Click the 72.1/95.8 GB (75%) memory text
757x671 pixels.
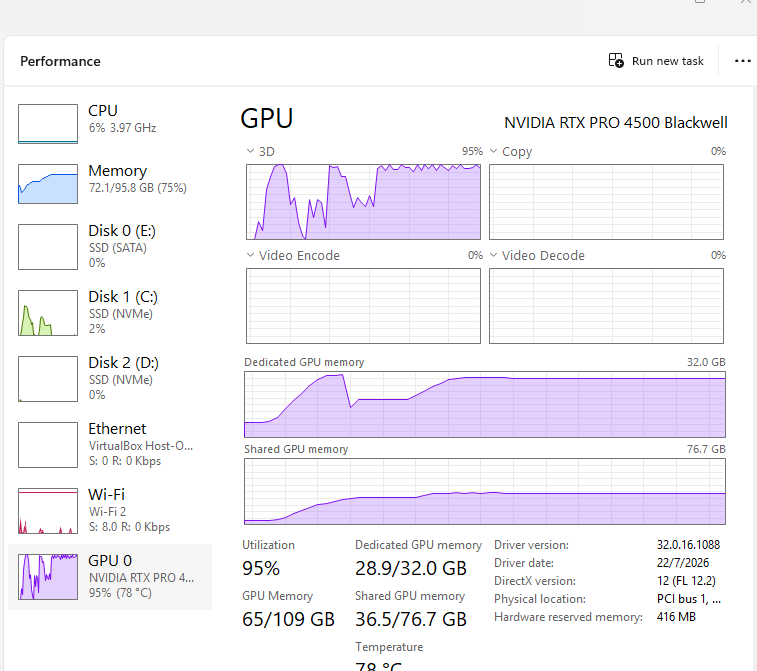(x=138, y=188)
